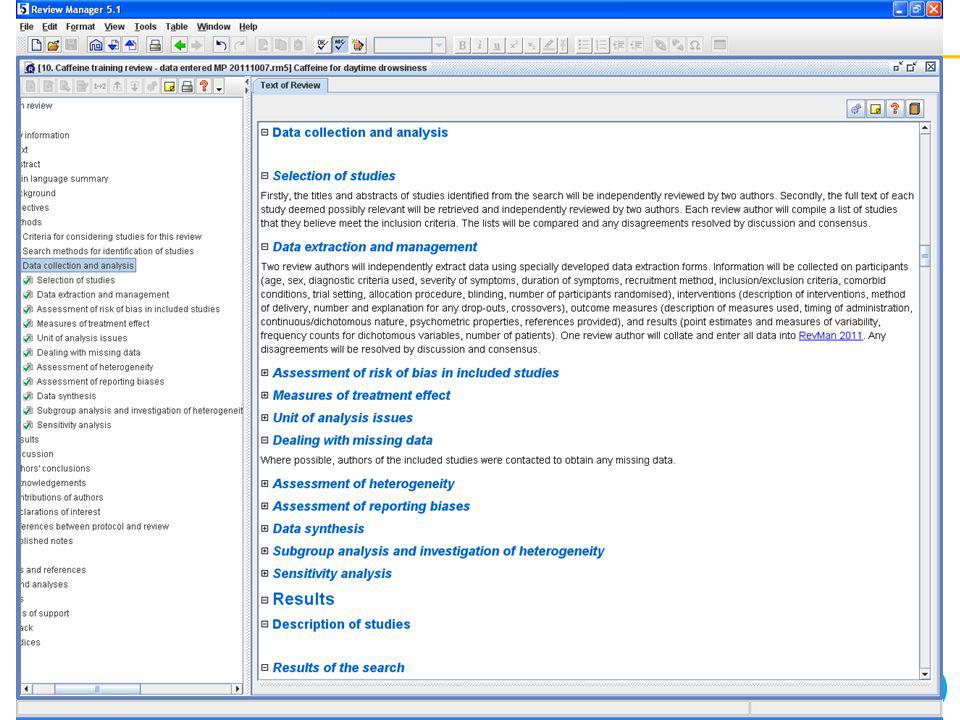The width and height of the screenshot is (960, 720).
Task: Open the red question mark help above text
Action: tap(895, 109)
